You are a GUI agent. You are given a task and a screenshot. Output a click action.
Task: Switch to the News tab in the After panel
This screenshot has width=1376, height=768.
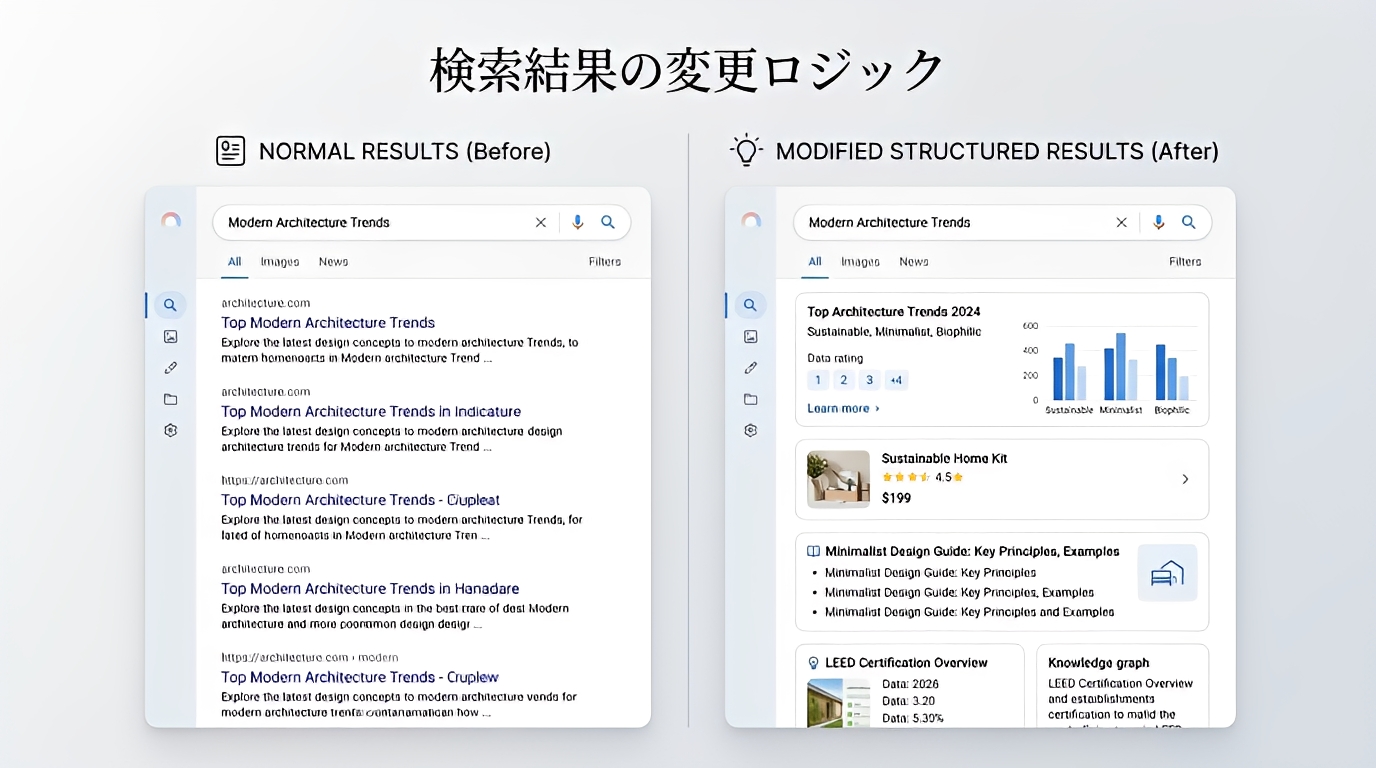[x=913, y=262]
